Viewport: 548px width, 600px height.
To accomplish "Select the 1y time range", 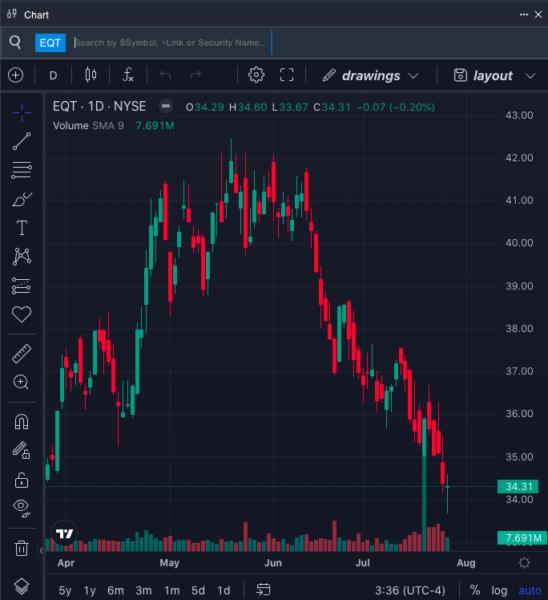I will click(x=90, y=590).
